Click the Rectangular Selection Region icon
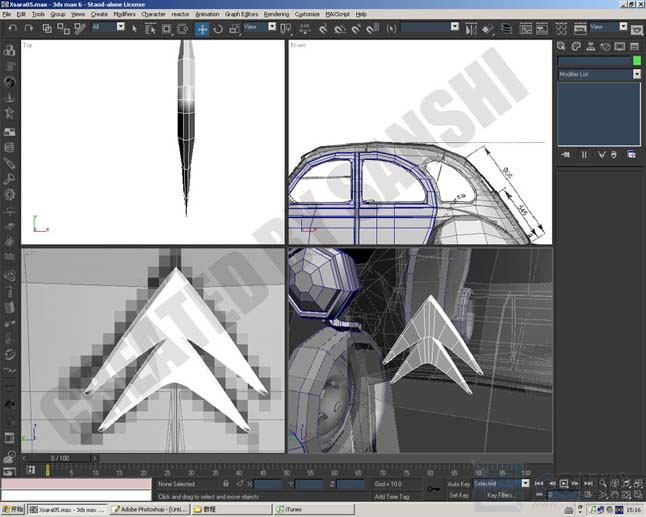This screenshot has width=646, height=517. (x=166, y=28)
